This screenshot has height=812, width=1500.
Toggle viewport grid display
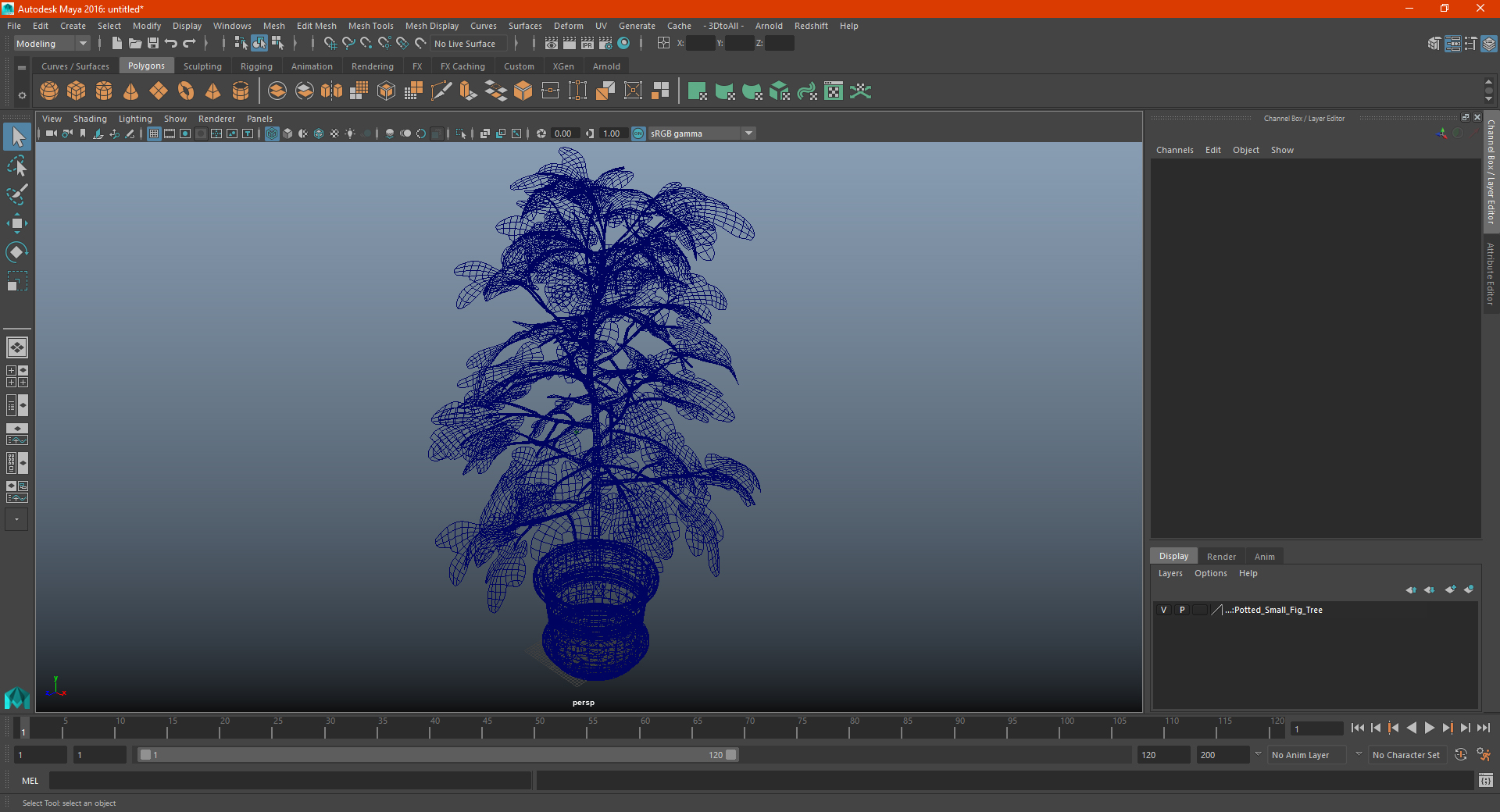click(154, 134)
